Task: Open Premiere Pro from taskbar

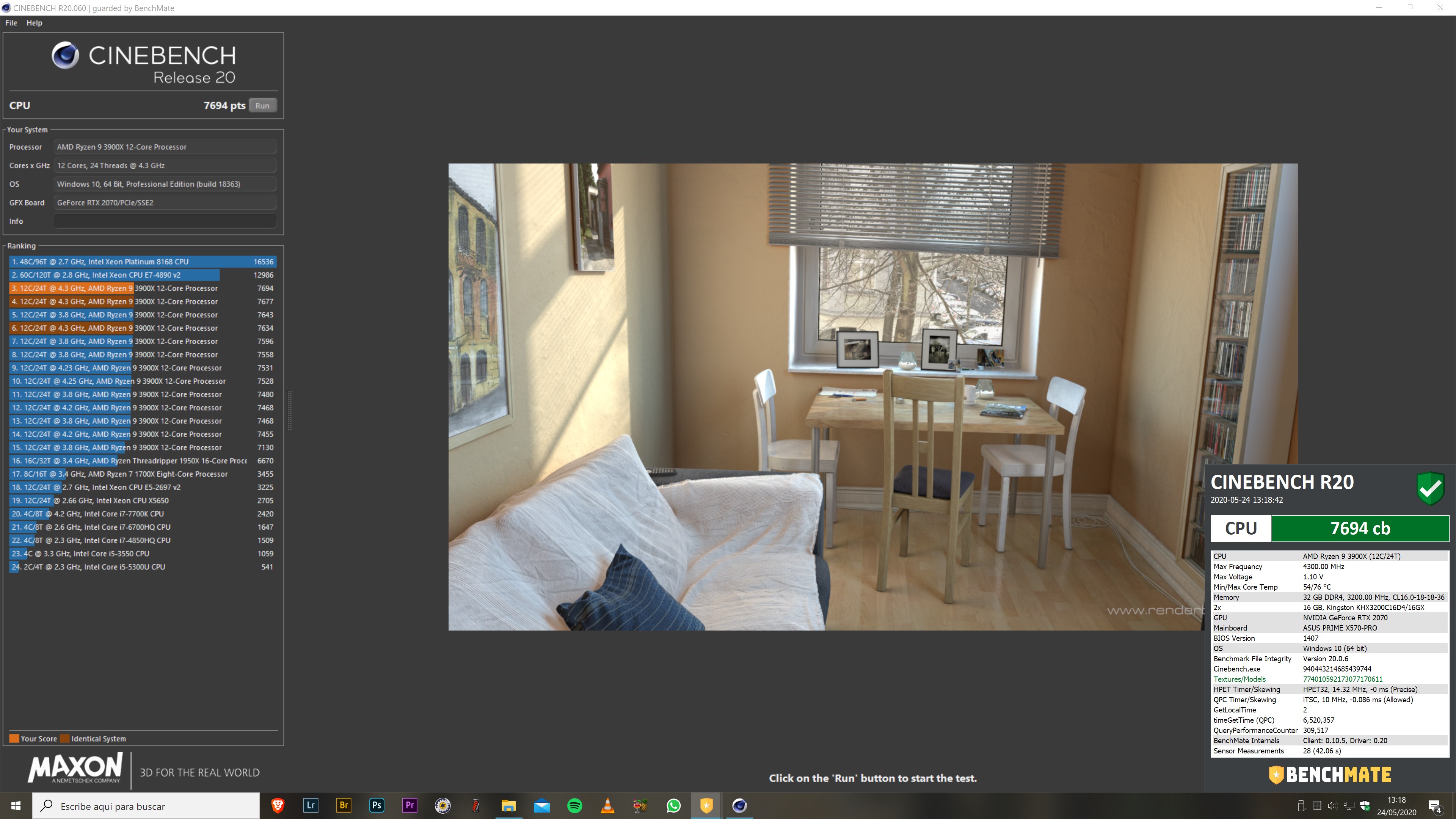Action: (409, 805)
